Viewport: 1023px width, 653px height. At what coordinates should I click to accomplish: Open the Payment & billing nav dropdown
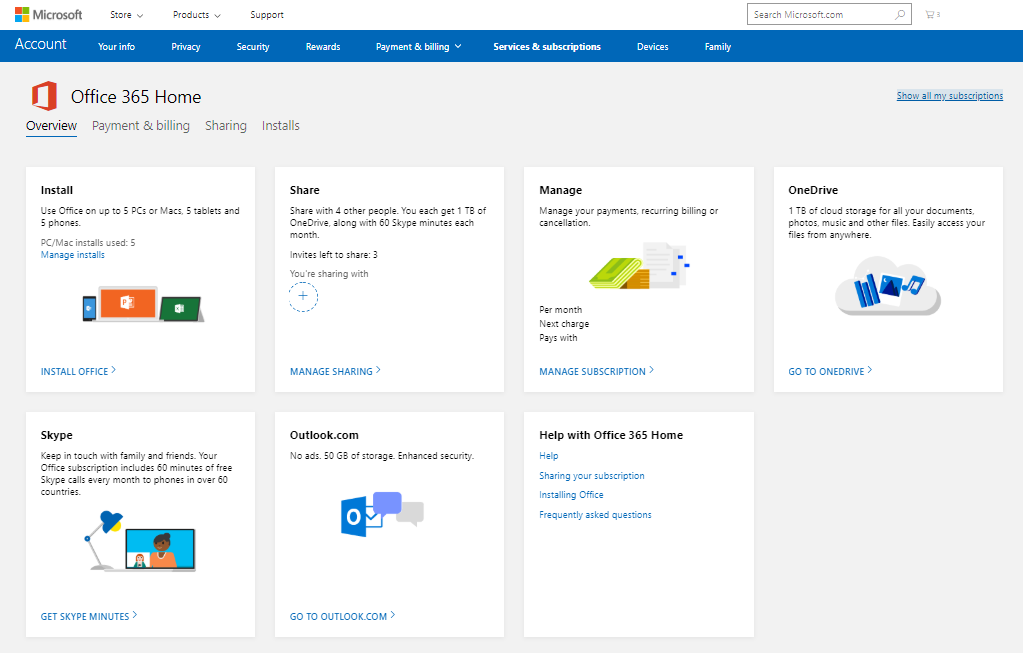click(x=418, y=46)
